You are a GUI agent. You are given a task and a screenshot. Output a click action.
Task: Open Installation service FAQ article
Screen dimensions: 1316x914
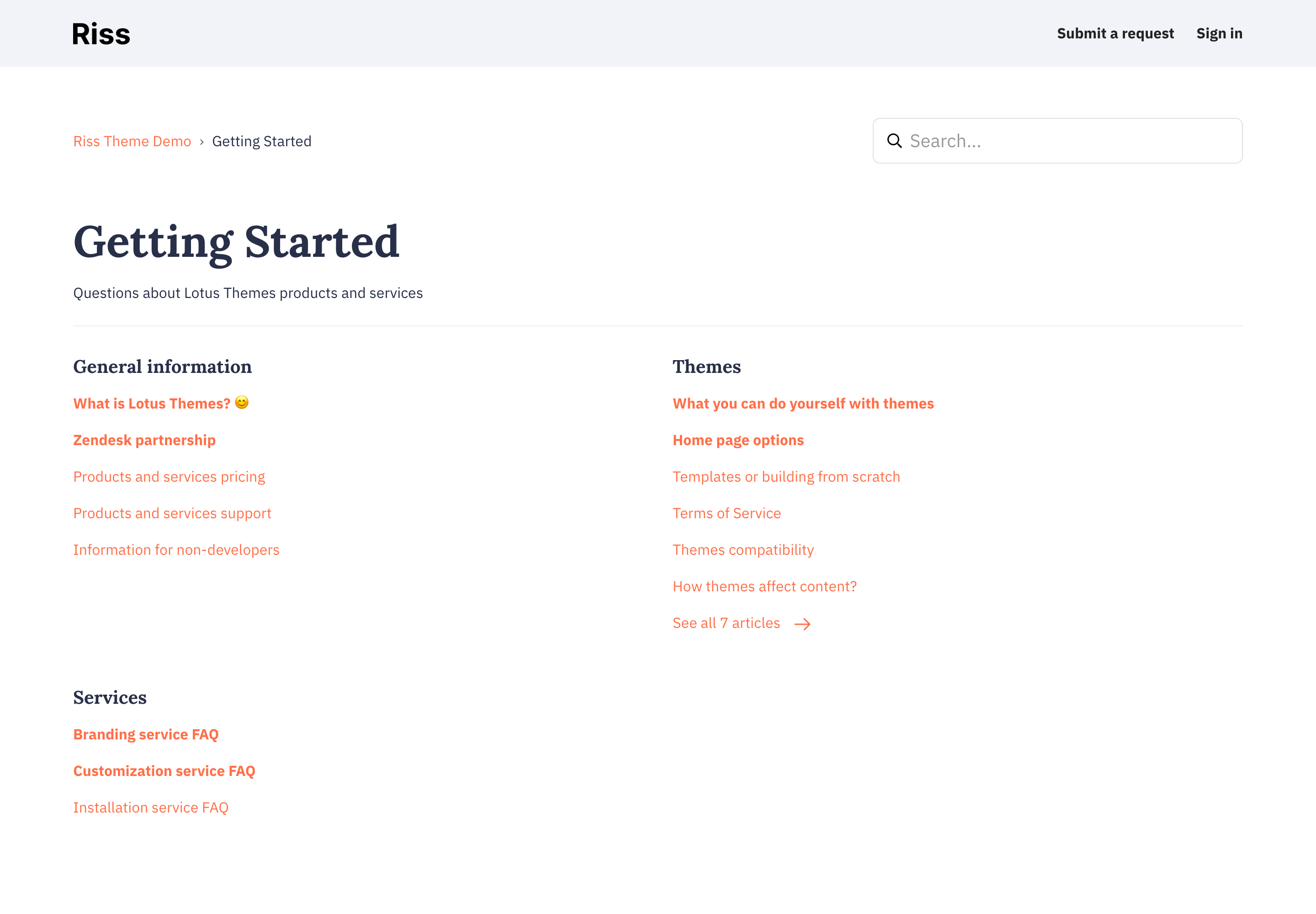click(x=151, y=808)
